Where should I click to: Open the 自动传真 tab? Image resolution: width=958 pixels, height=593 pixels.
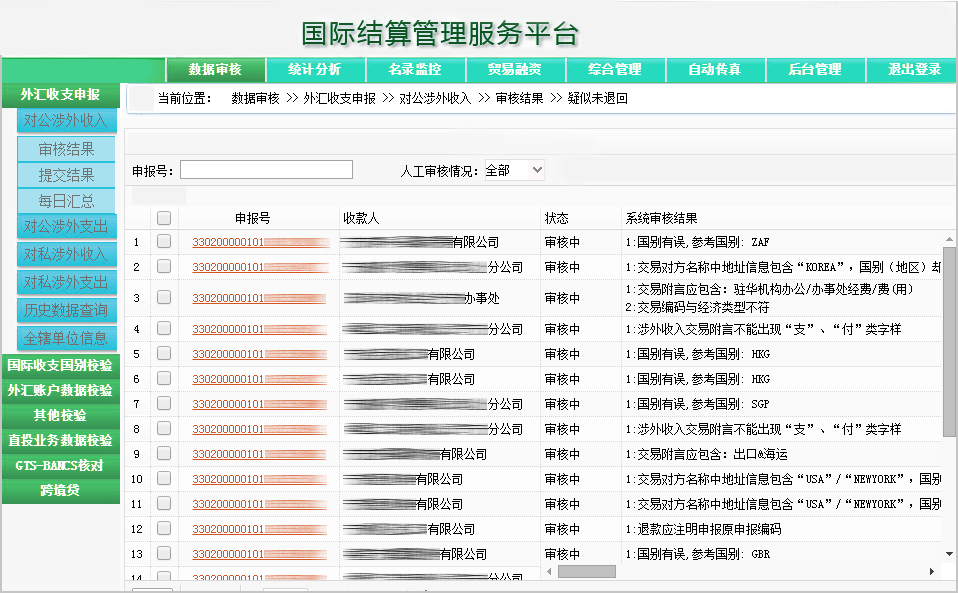(715, 70)
